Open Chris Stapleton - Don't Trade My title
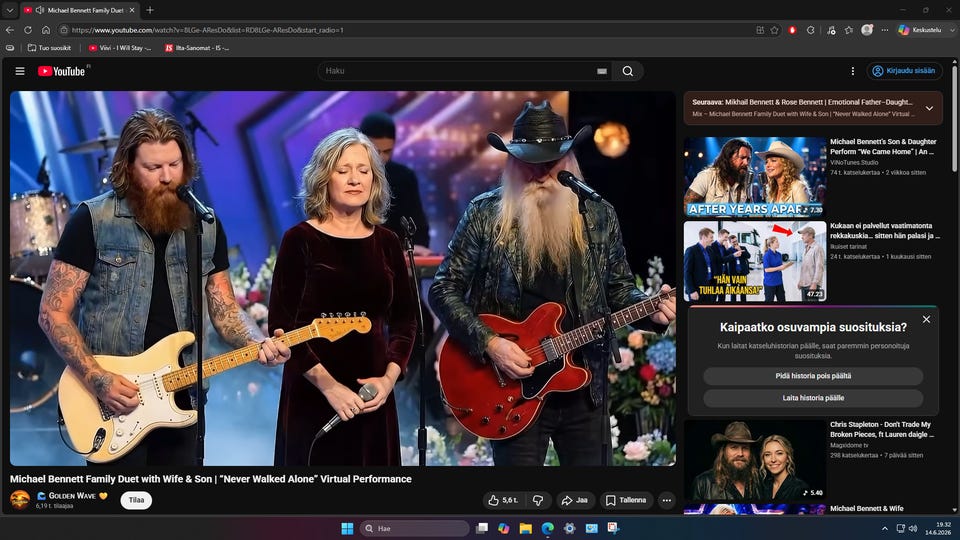Image resolution: width=960 pixels, height=540 pixels. (882, 429)
